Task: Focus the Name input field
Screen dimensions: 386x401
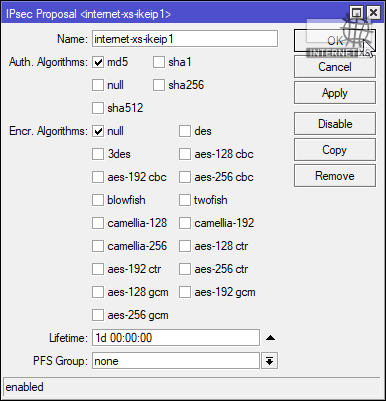Action: tap(185, 39)
